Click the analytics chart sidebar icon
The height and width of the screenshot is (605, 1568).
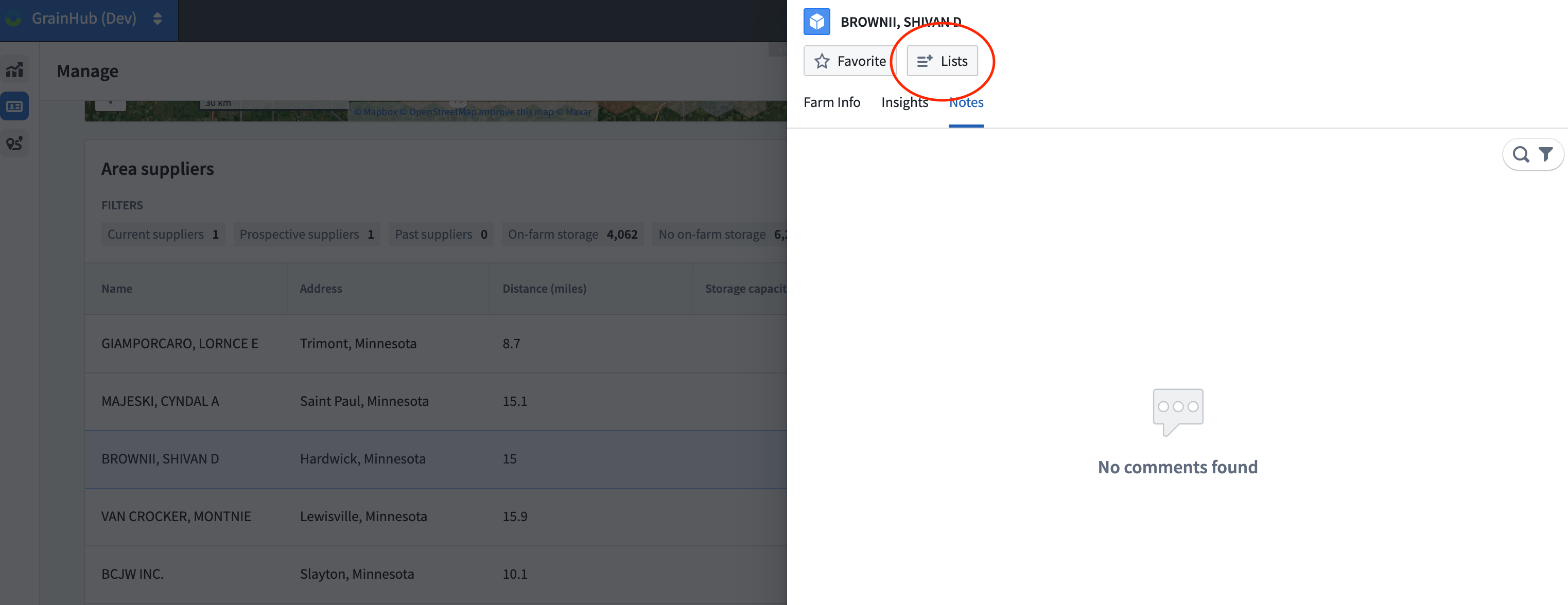click(14, 70)
